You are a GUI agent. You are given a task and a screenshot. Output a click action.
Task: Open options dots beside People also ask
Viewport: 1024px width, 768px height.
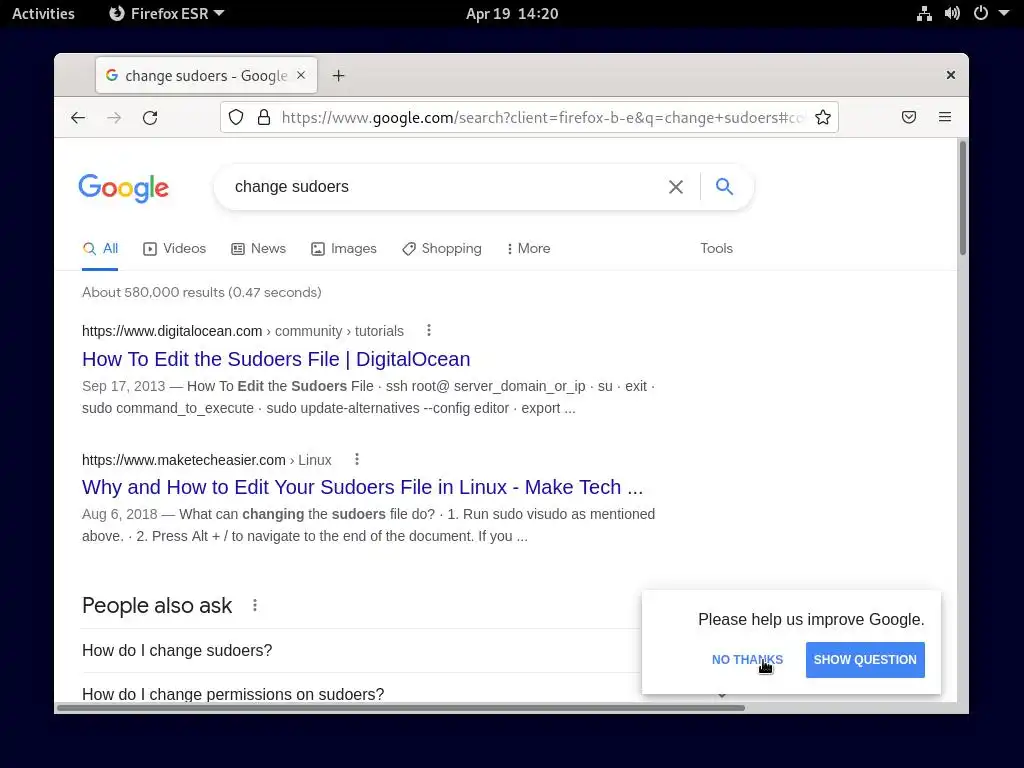[x=255, y=605]
